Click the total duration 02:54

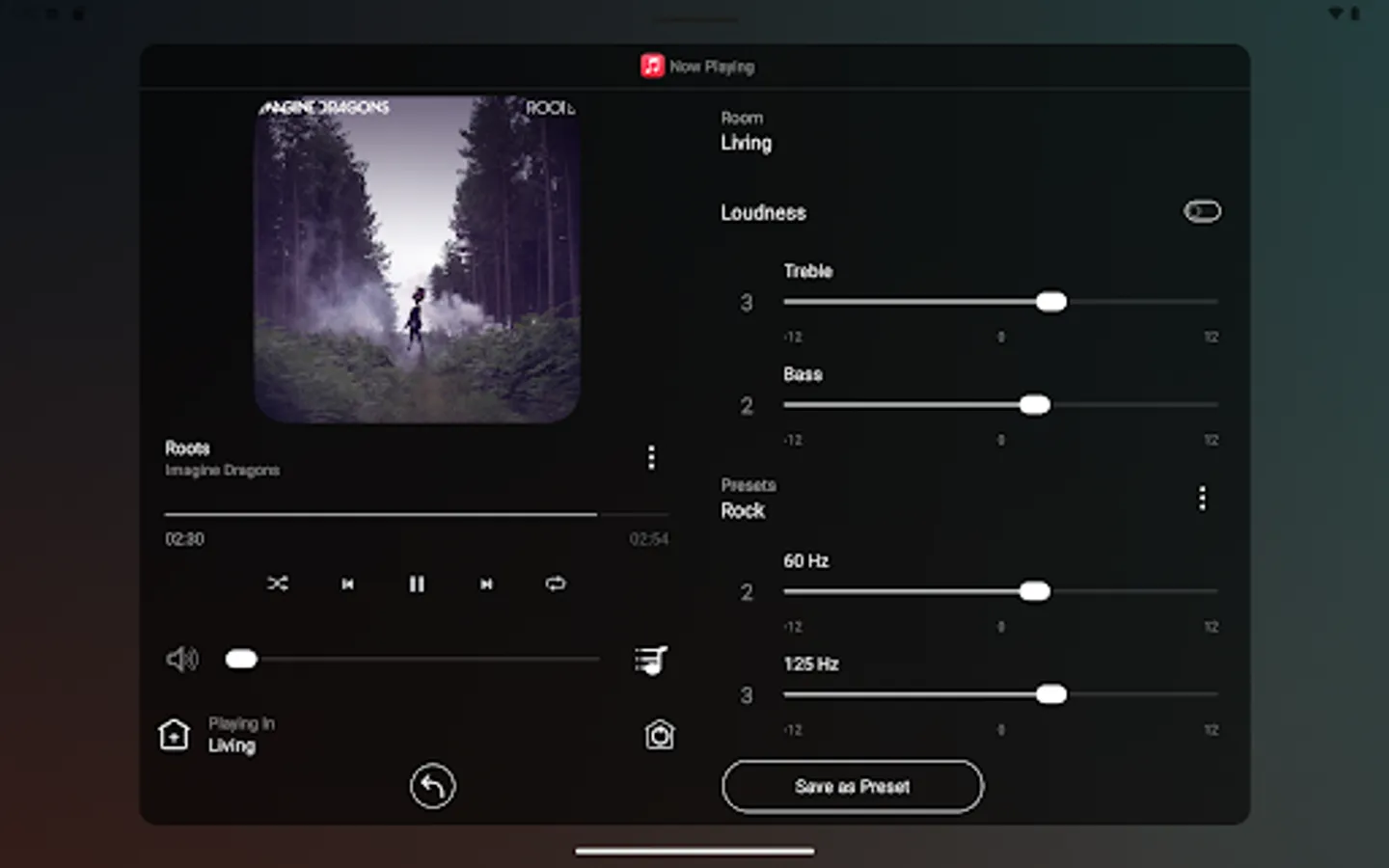point(649,539)
